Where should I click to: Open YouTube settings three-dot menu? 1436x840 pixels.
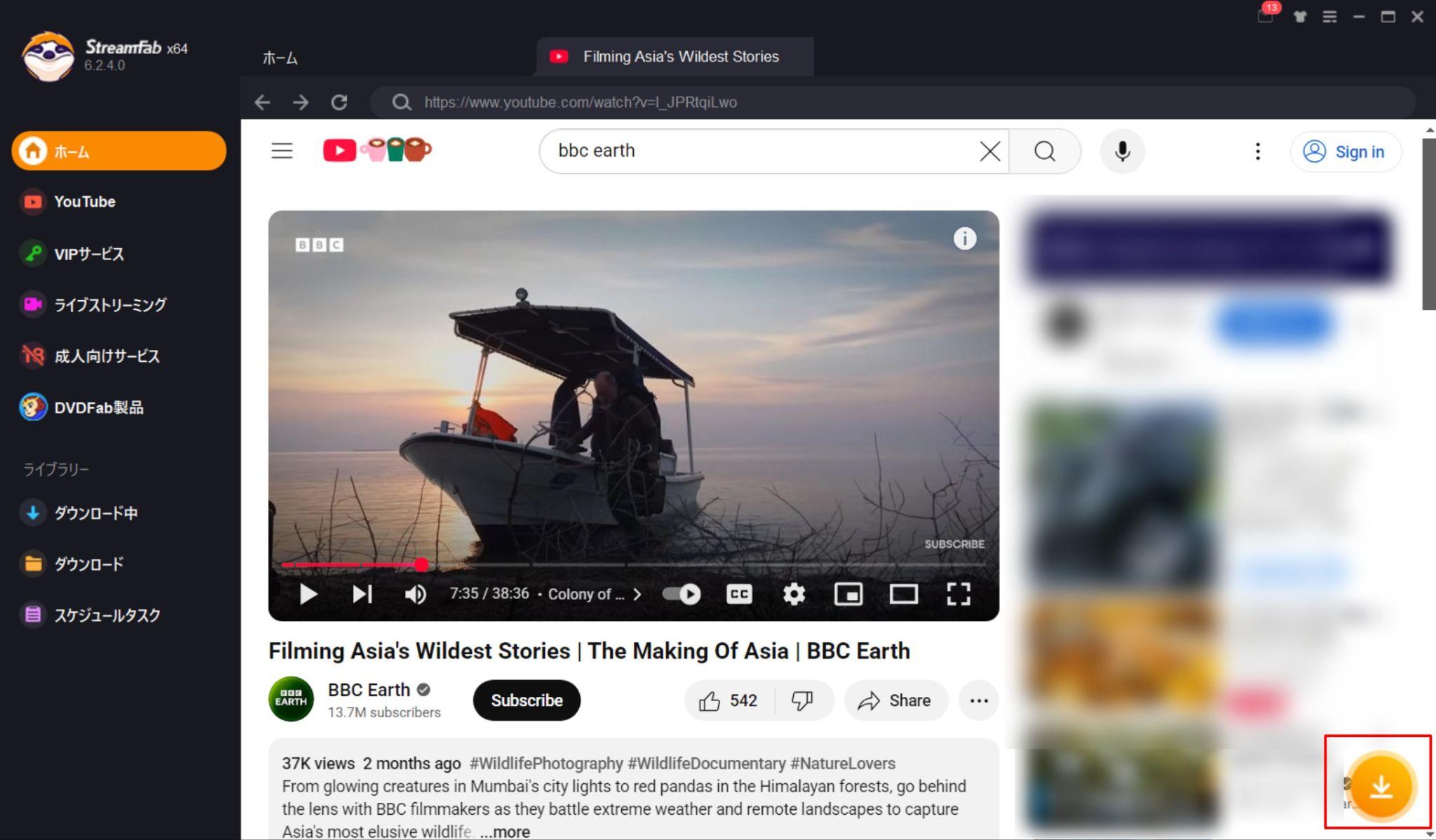(1258, 151)
